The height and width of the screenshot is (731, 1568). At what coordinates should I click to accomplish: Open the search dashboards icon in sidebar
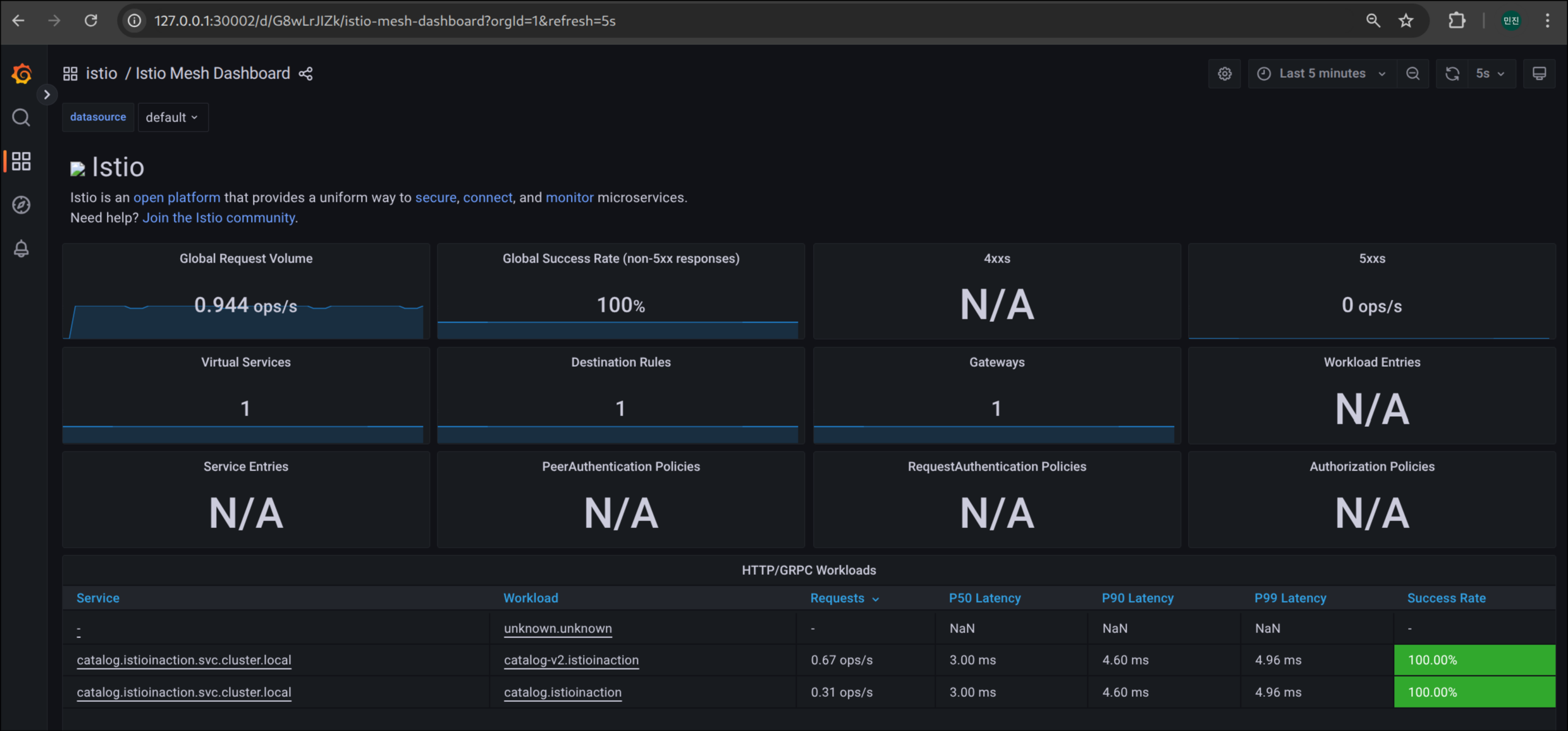tap(21, 118)
